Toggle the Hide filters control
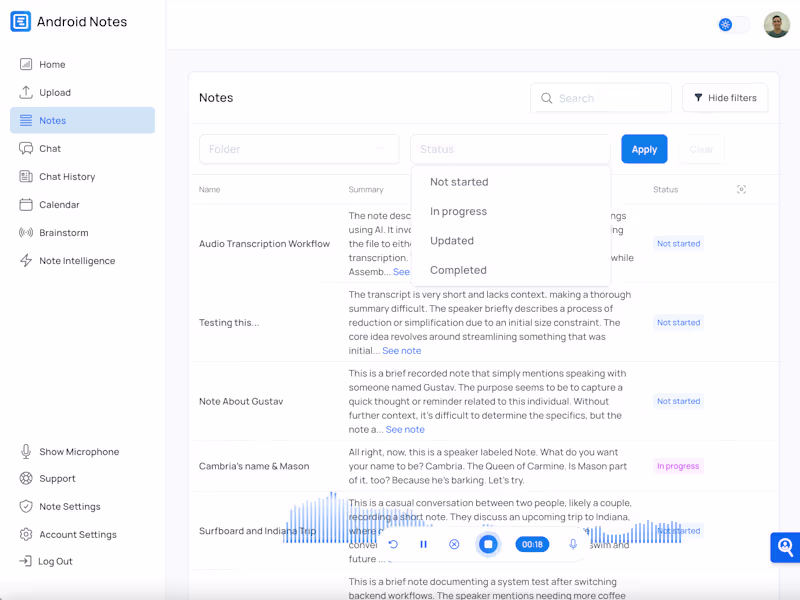 (x=725, y=97)
